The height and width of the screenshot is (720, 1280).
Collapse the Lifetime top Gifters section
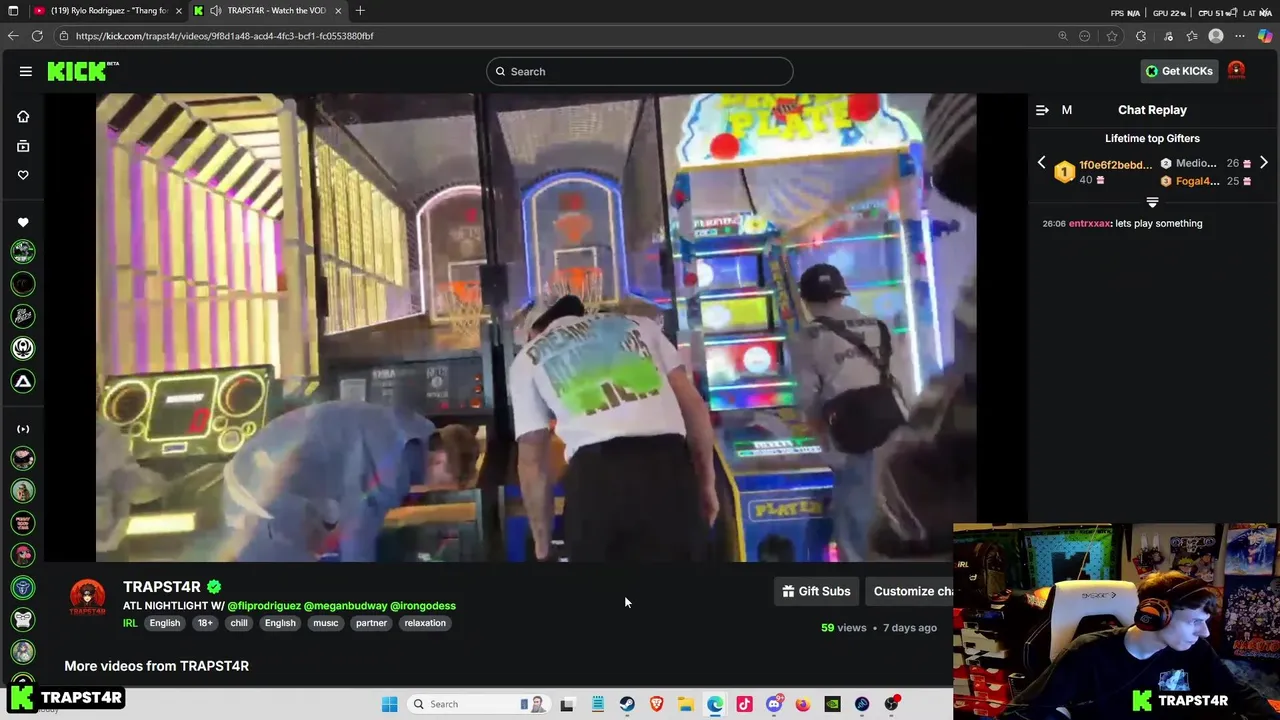tap(1152, 202)
